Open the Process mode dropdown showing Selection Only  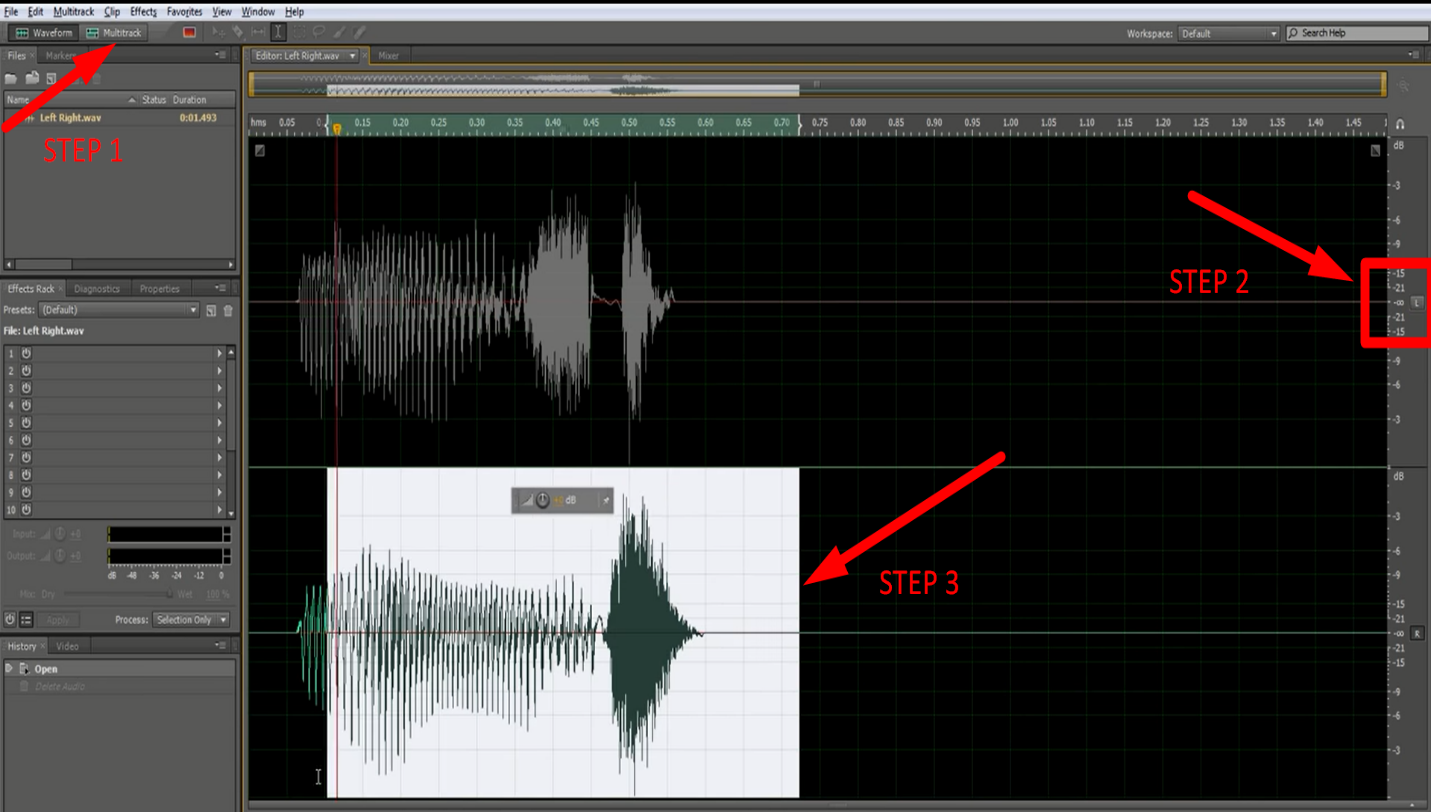pyautogui.click(x=190, y=619)
